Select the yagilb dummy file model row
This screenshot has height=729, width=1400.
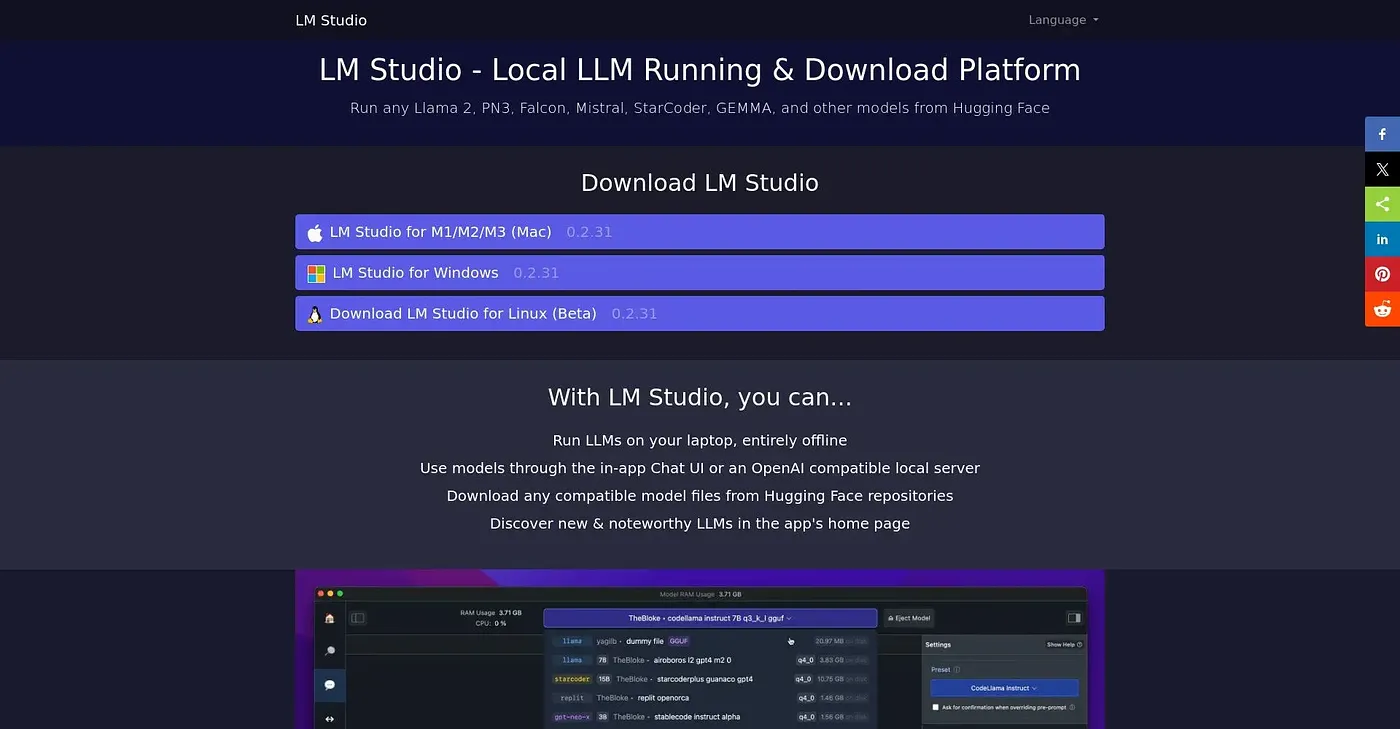point(710,641)
